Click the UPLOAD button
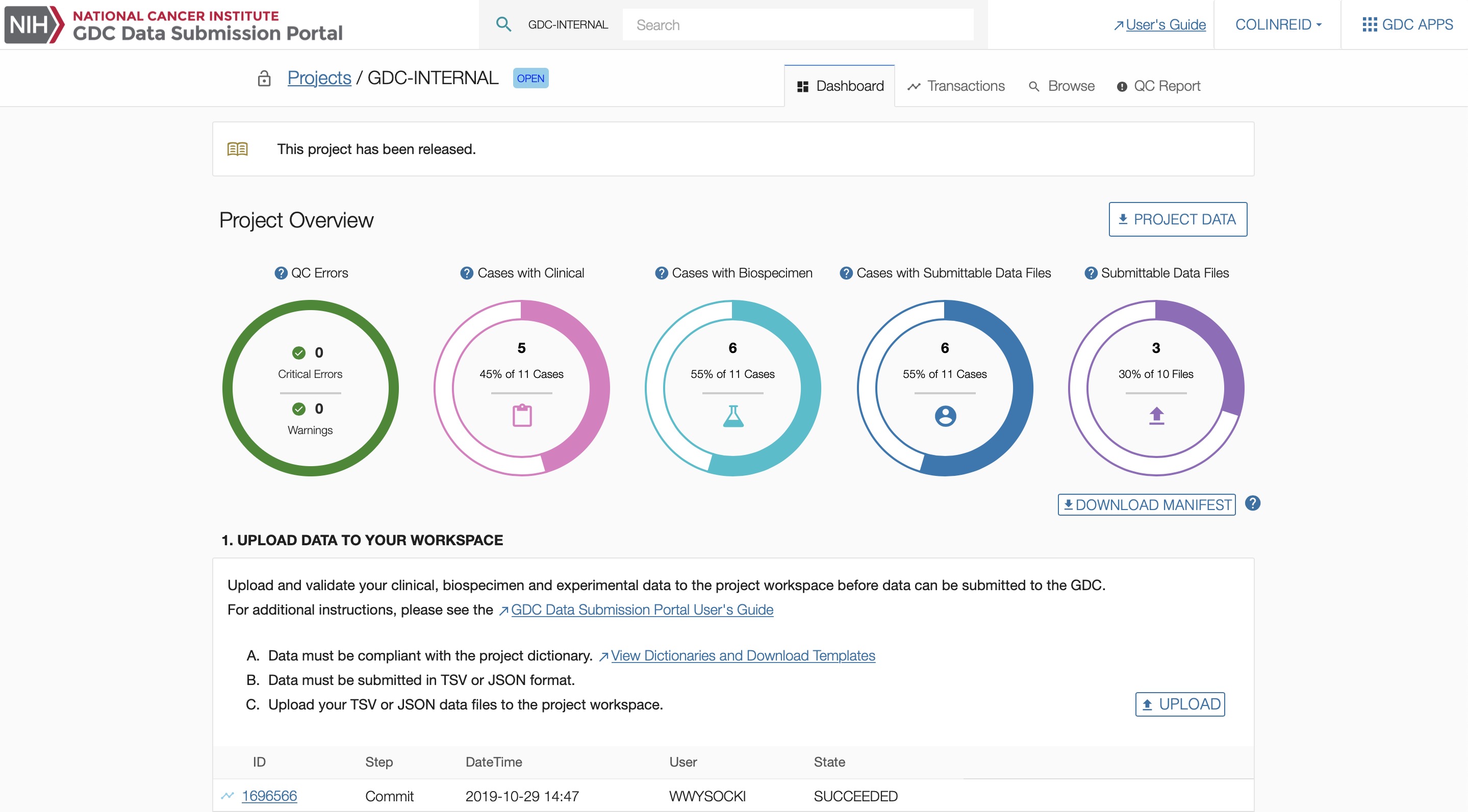The width and height of the screenshot is (1468, 812). point(1180,704)
